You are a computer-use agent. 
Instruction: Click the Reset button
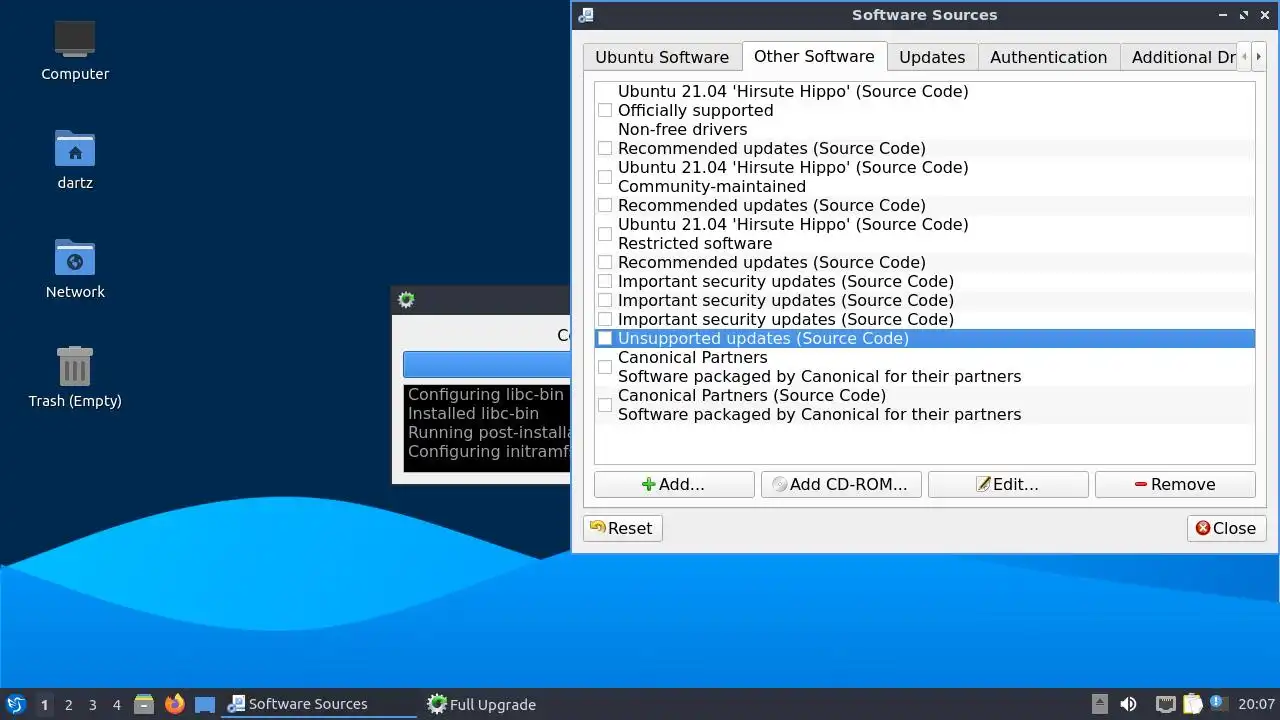(622, 528)
